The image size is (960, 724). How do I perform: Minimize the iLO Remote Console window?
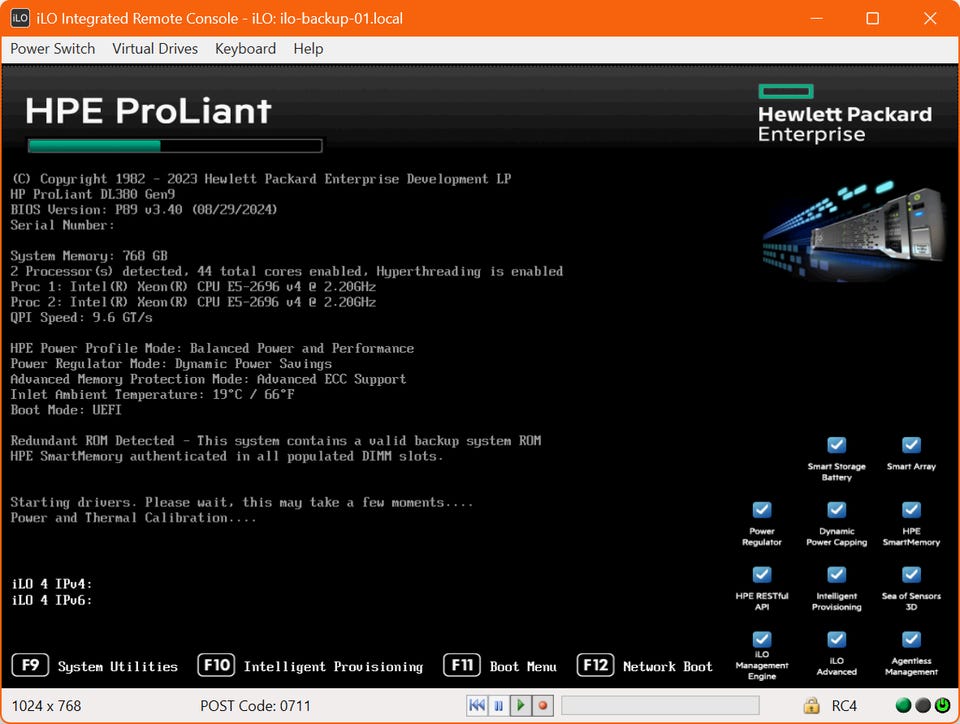pyautogui.click(x=816, y=18)
